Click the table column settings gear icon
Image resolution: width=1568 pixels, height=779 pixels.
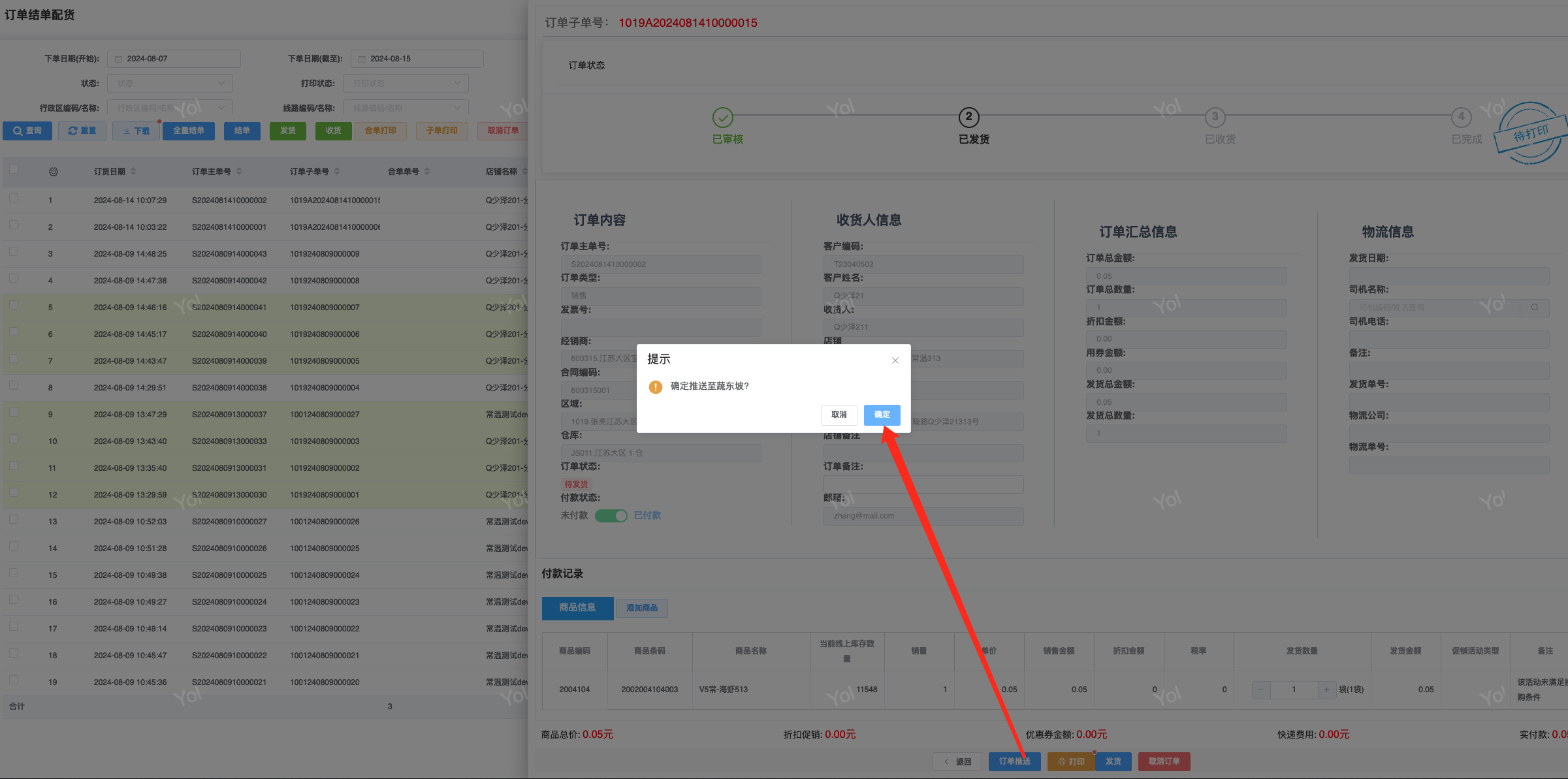(54, 172)
